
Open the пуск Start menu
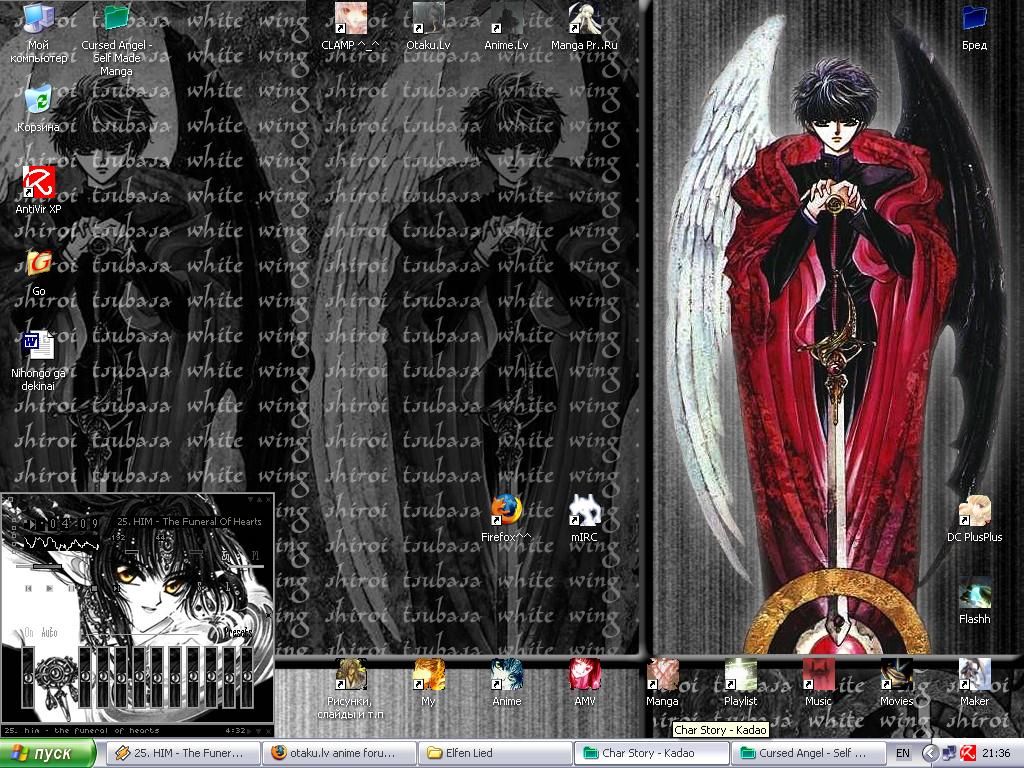pyautogui.click(x=48, y=753)
